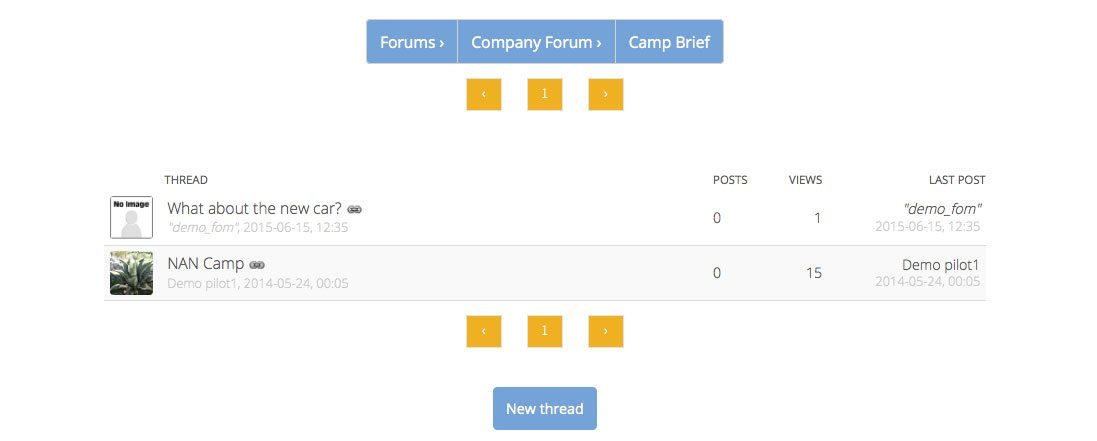Click link icon beside 'What about the new car?'

click(355, 209)
